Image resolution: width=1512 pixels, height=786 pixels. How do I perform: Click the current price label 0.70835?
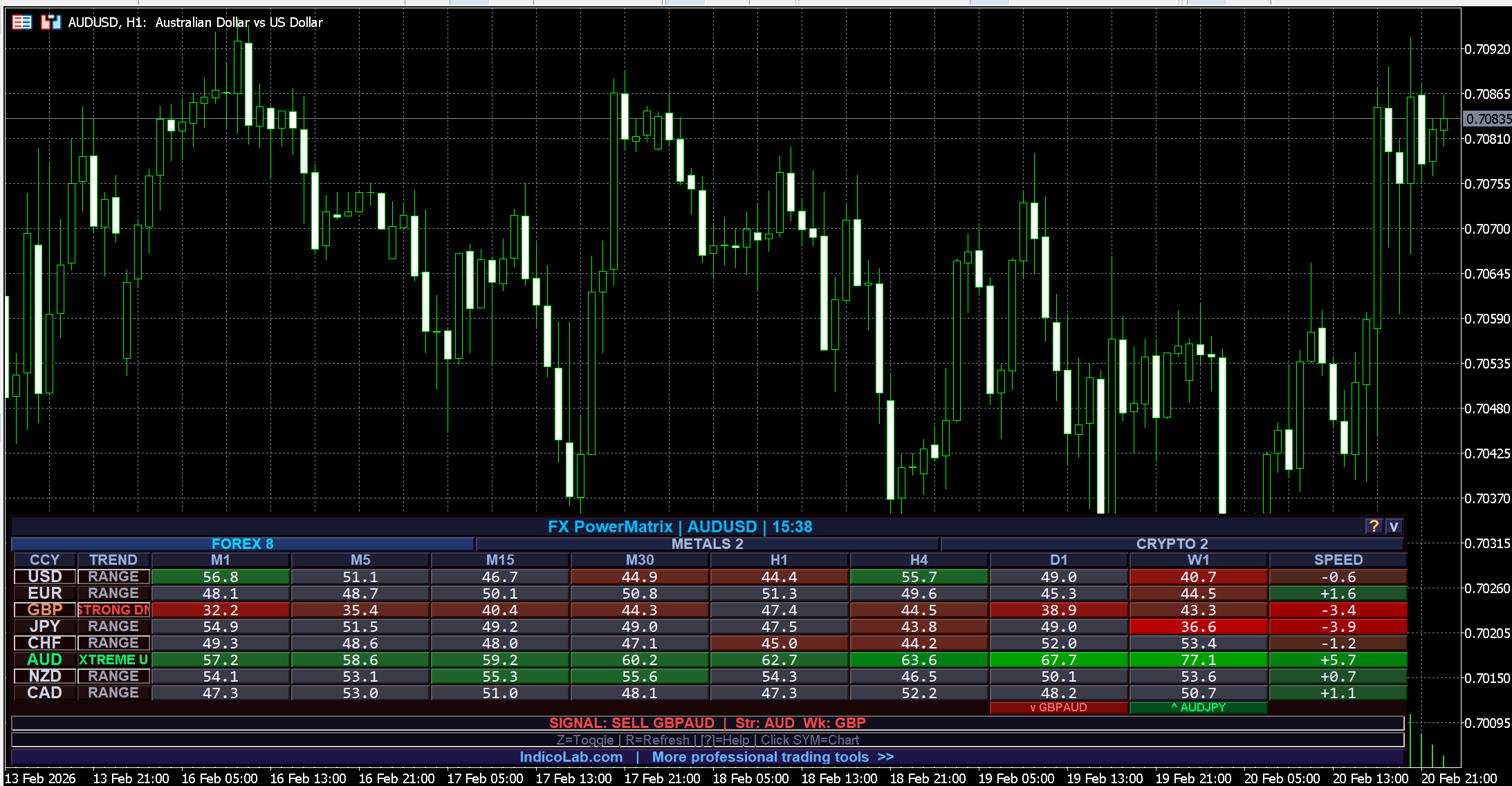(1488, 119)
